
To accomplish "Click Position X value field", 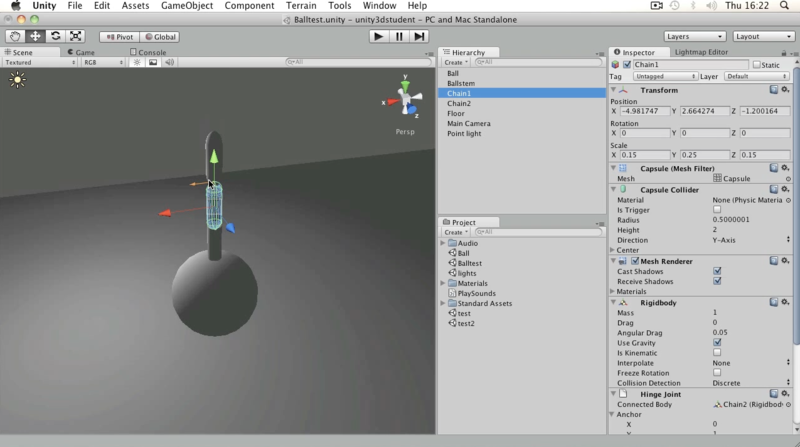I will [x=644, y=111].
